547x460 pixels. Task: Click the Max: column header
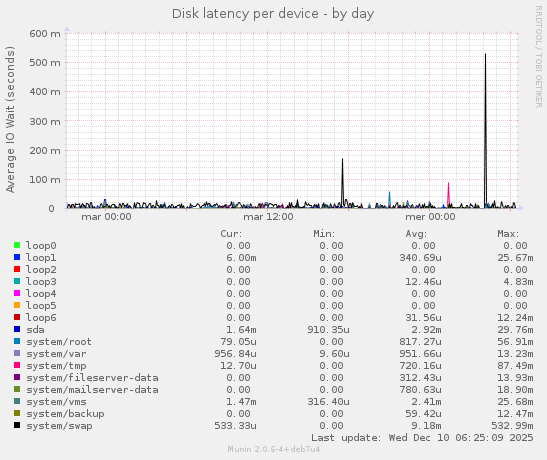pyautogui.click(x=508, y=233)
